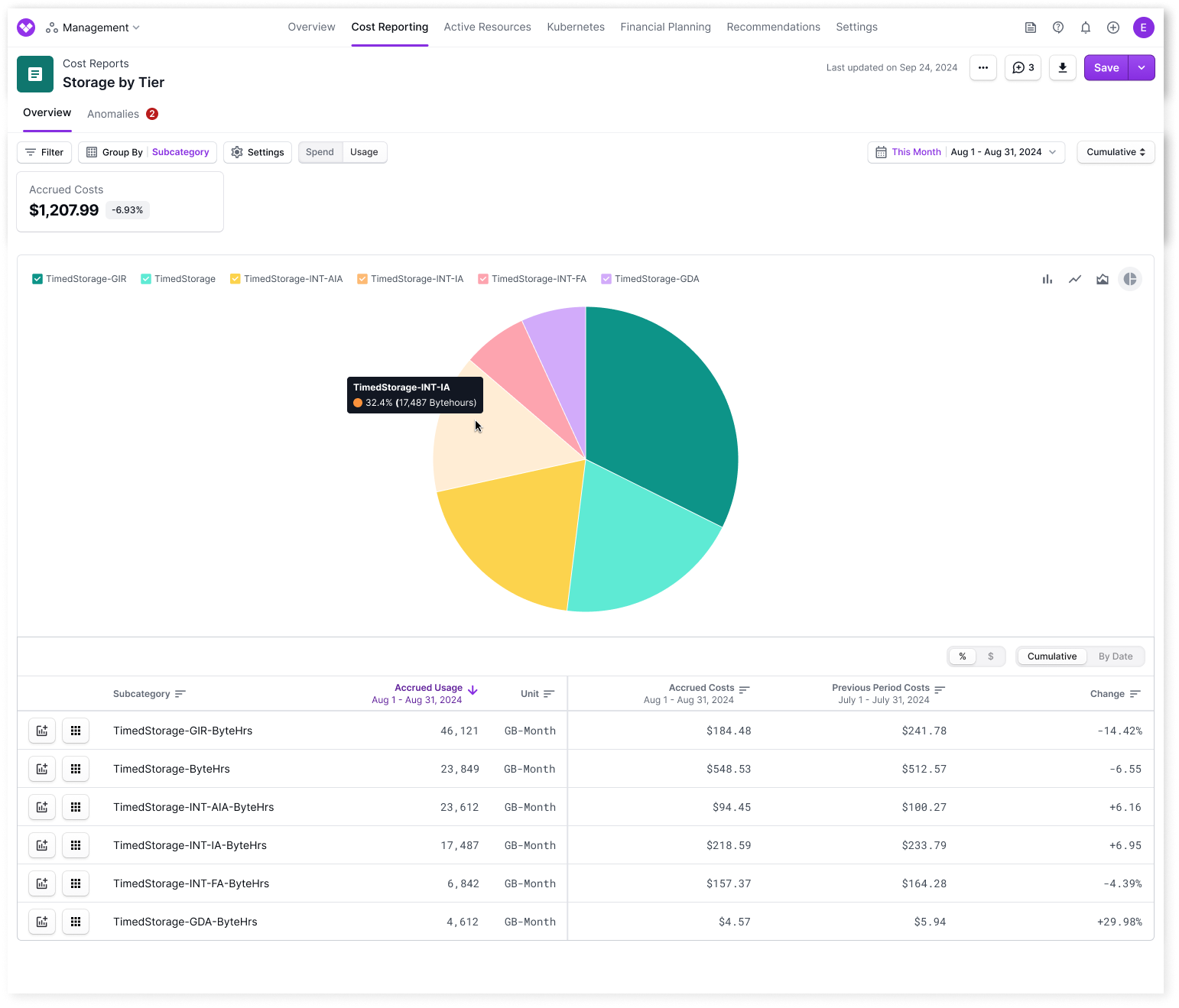1179x1008 pixels.
Task: Click the yellow TimedStorage-INT-AIA pie slice
Action: (x=512, y=535)
